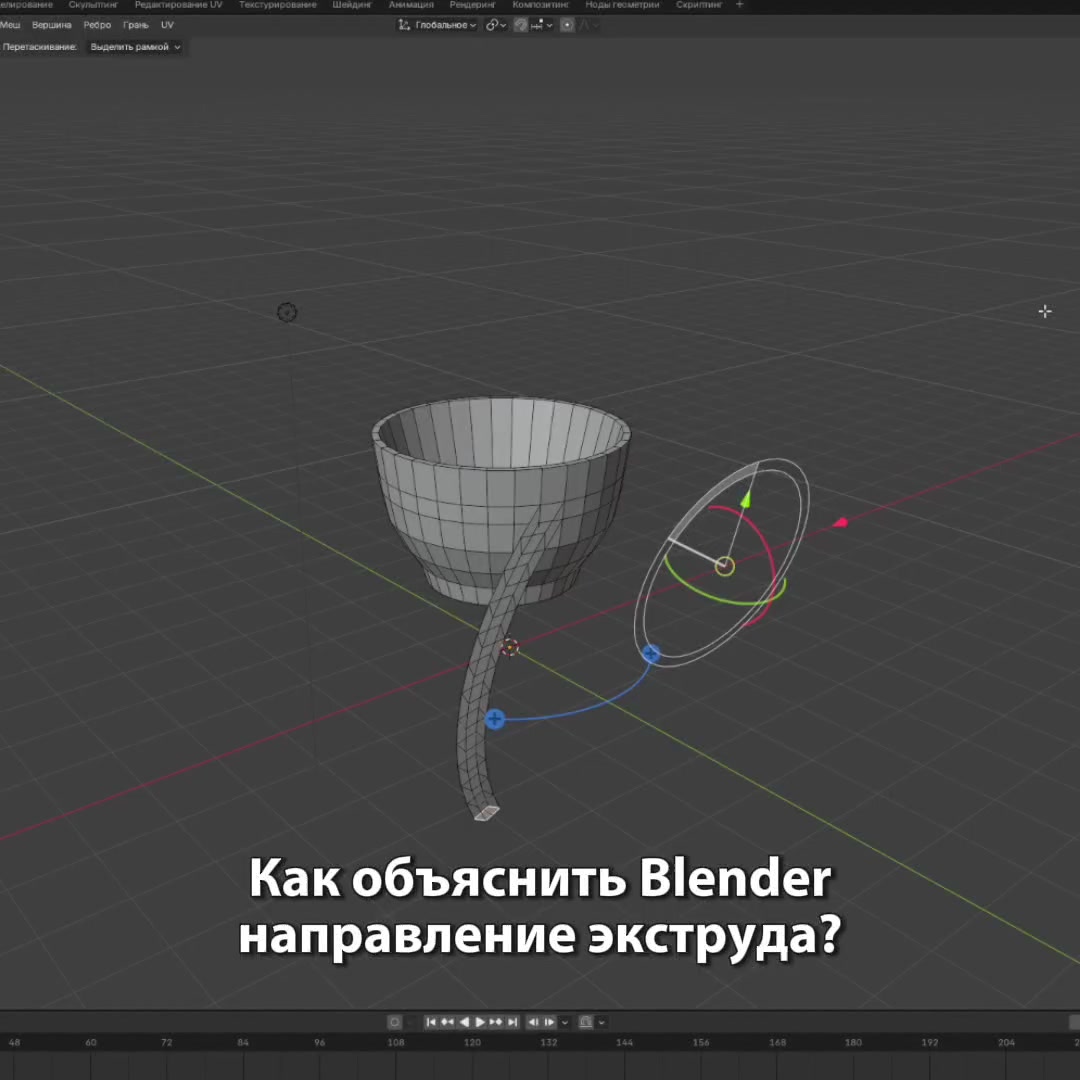Click the blue plus handle on spin gizmo ring
The image size is (1080, 1080).
pos(651,653)
